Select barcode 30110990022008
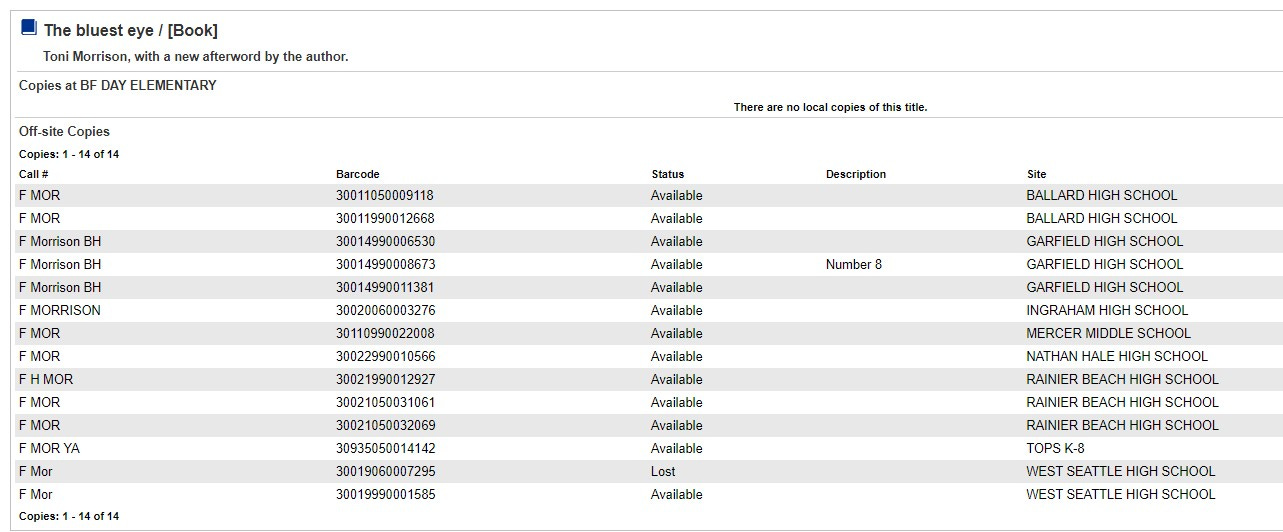Image resolution: width=1283 pixels, height=532 pixels. click(385, 334)
